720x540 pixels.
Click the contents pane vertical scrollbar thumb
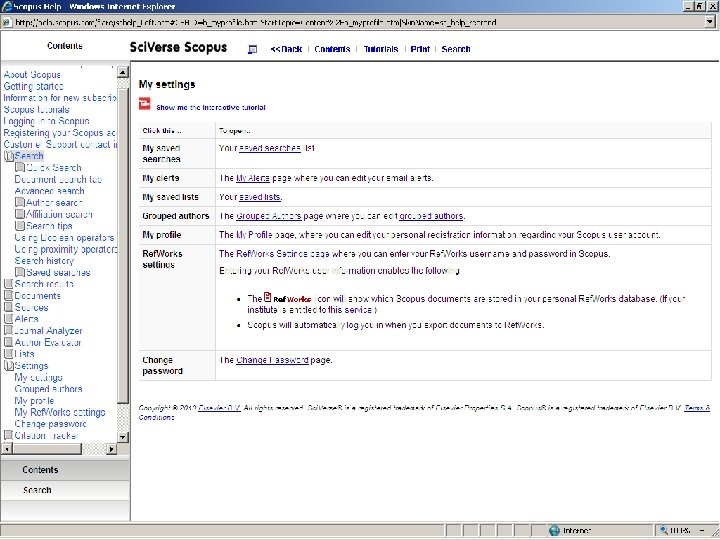pyautogui.click(x=123, y=246)
